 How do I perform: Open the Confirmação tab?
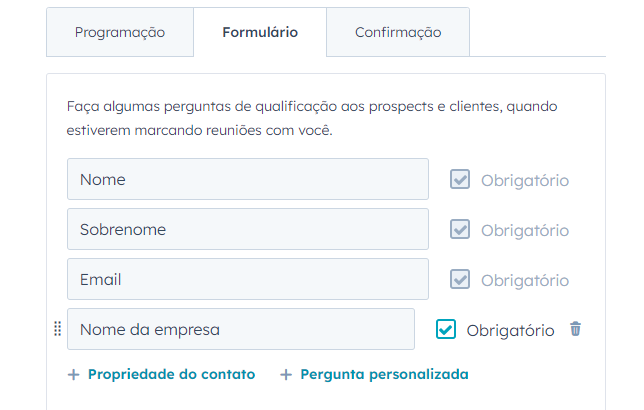pos(398,32)
